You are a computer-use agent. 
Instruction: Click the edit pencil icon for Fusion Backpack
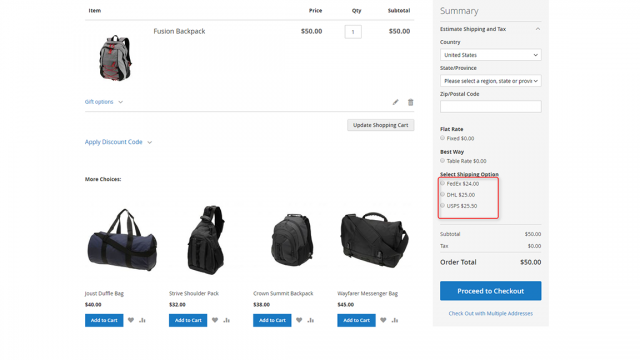(x=395, y=102)
